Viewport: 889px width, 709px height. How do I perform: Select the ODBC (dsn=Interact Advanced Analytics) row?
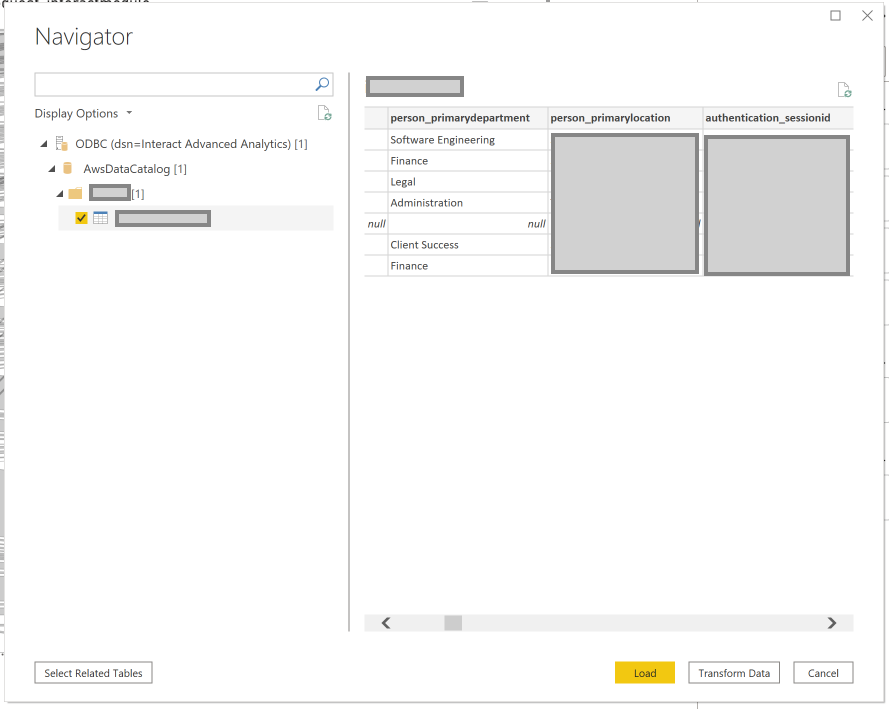tap(191, 144)
